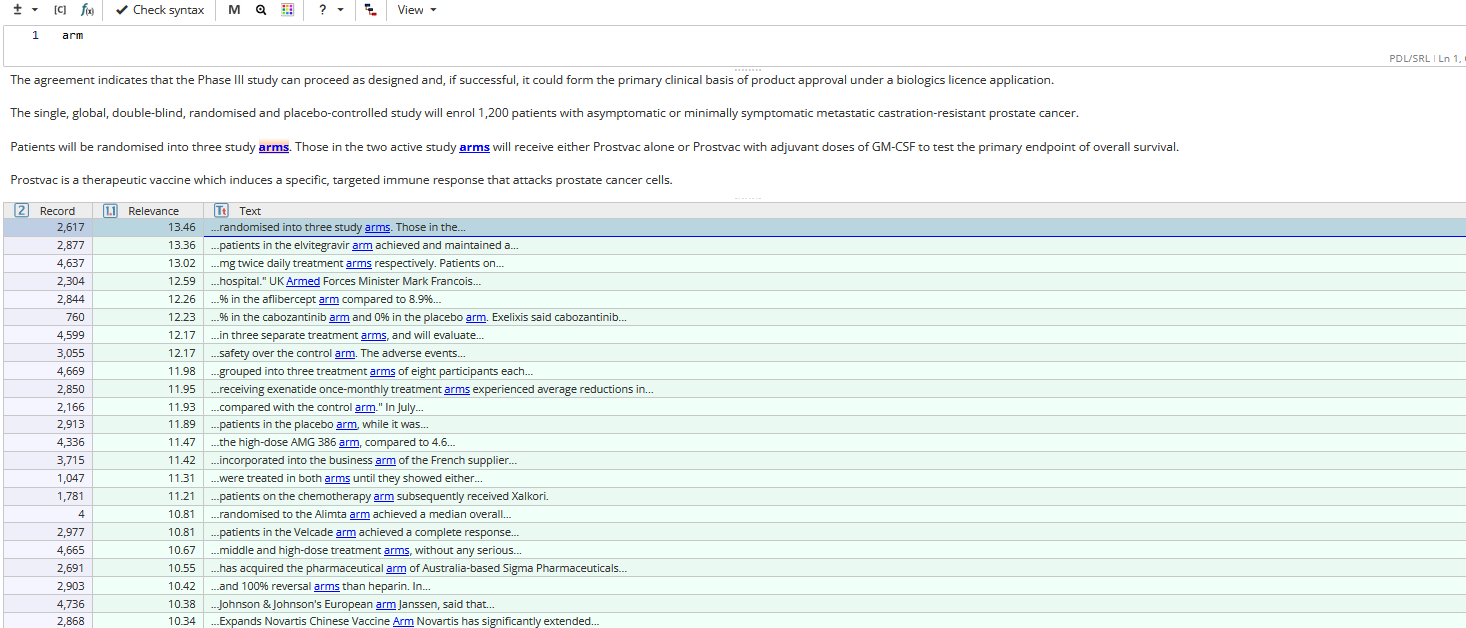Click the plus-minus operator icon
Screen dimensions: 1466x628
(16, 10)
